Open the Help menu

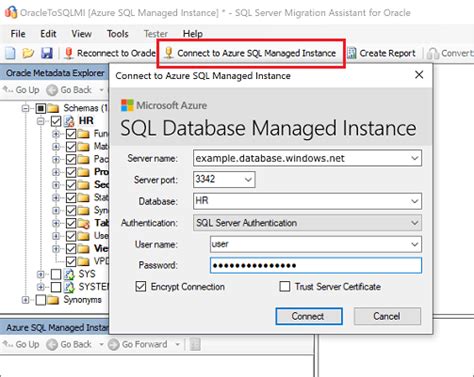click(193, 34)
